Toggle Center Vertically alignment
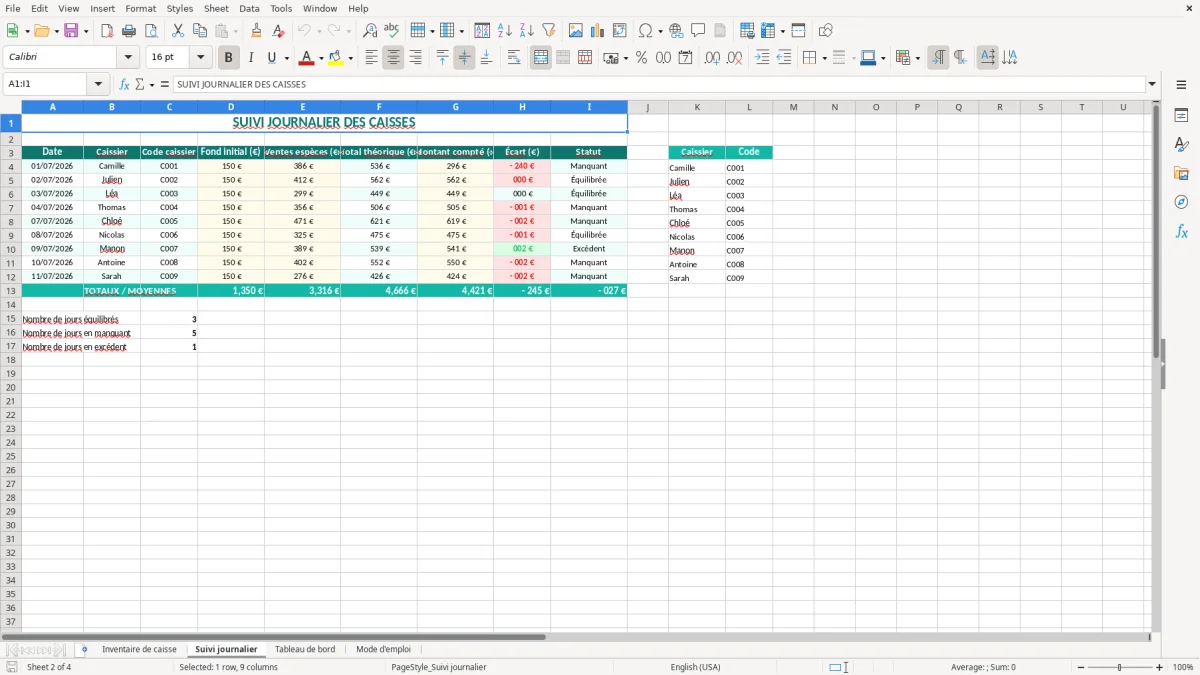 click(464, 58)
